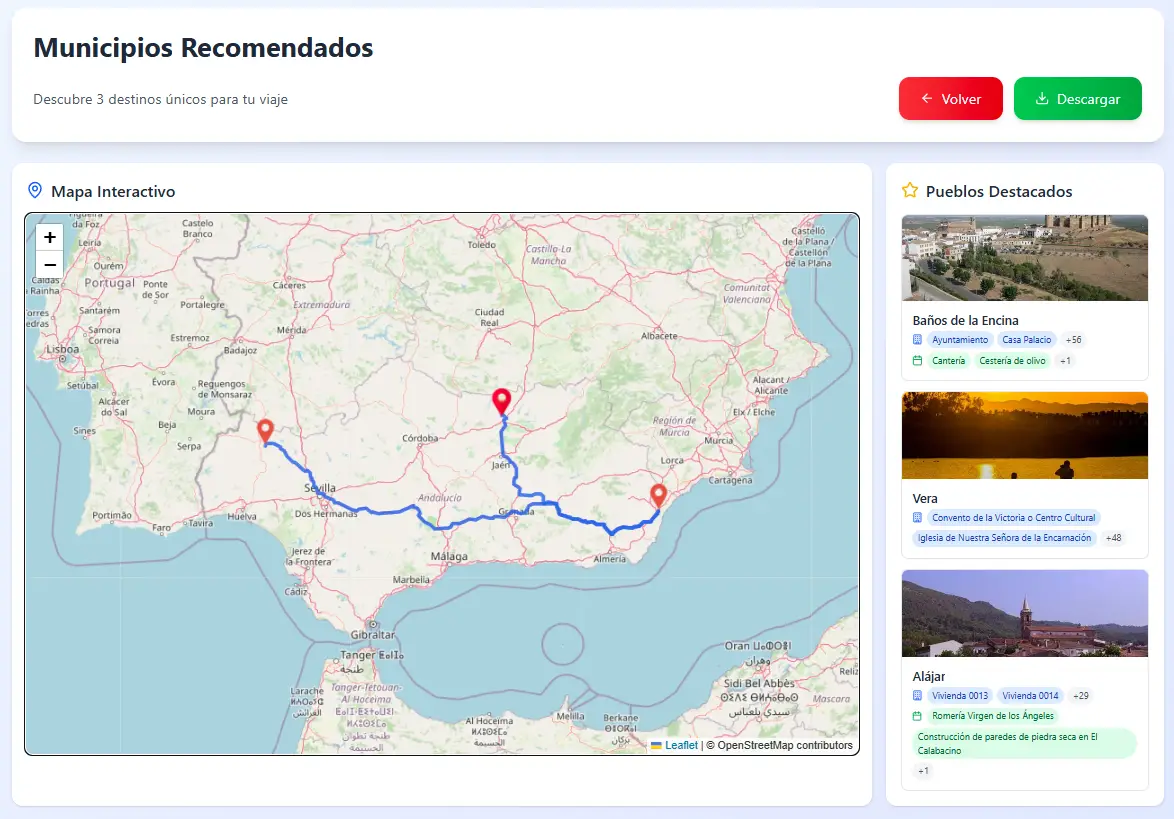Click the red Volver button
1174x819 pixels.
(950, 99)
